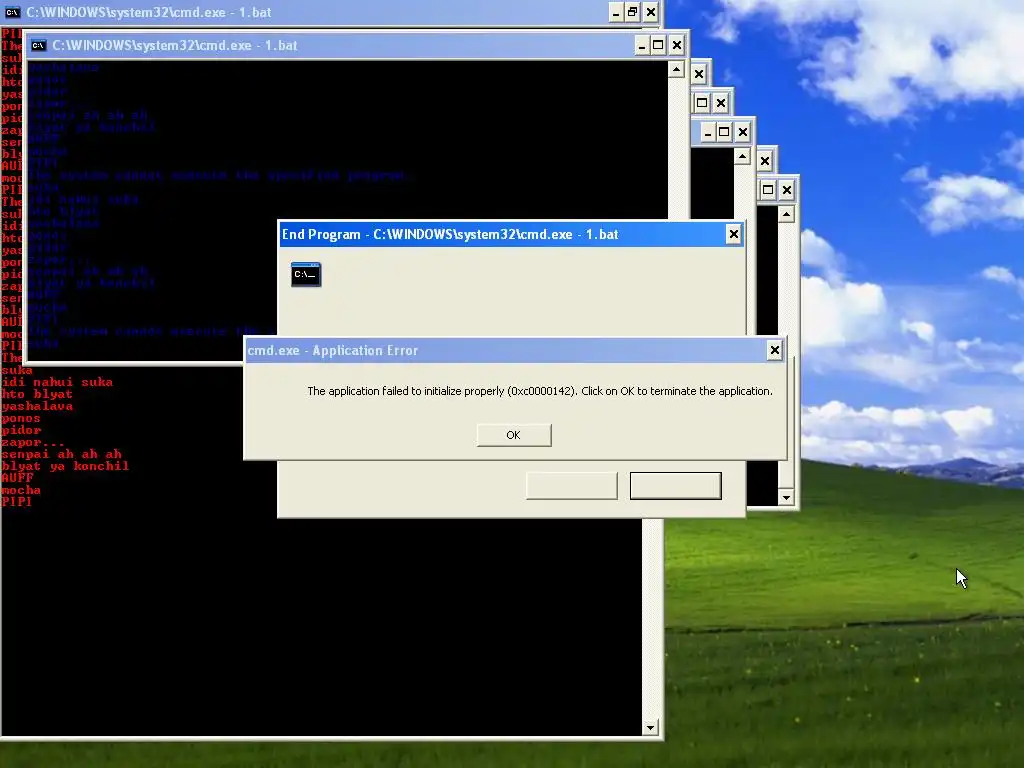Restore down the rearmost 1.bat cmd window
Image resolution: width=1024 pixels, height=768 pixels.
632,12
